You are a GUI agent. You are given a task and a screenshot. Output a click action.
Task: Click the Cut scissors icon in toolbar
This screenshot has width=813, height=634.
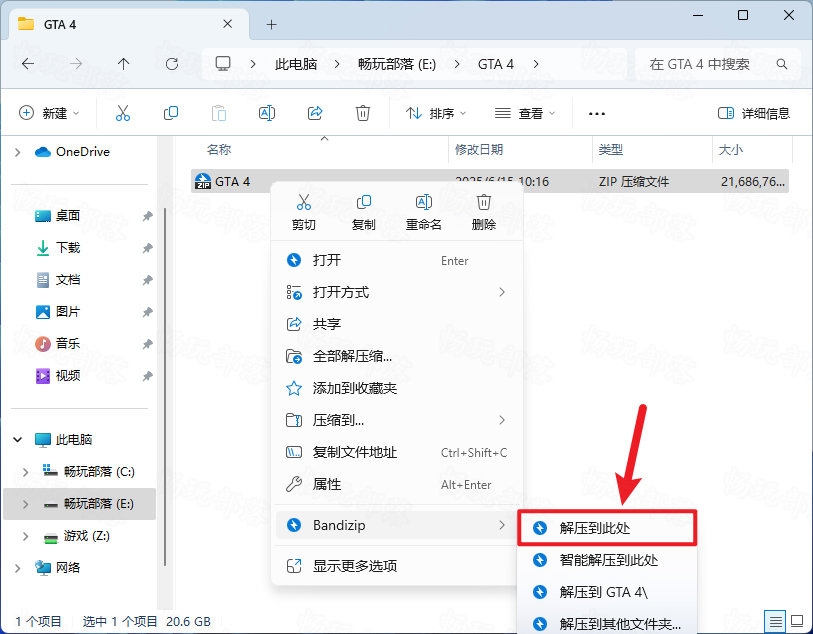pos(123,113)
